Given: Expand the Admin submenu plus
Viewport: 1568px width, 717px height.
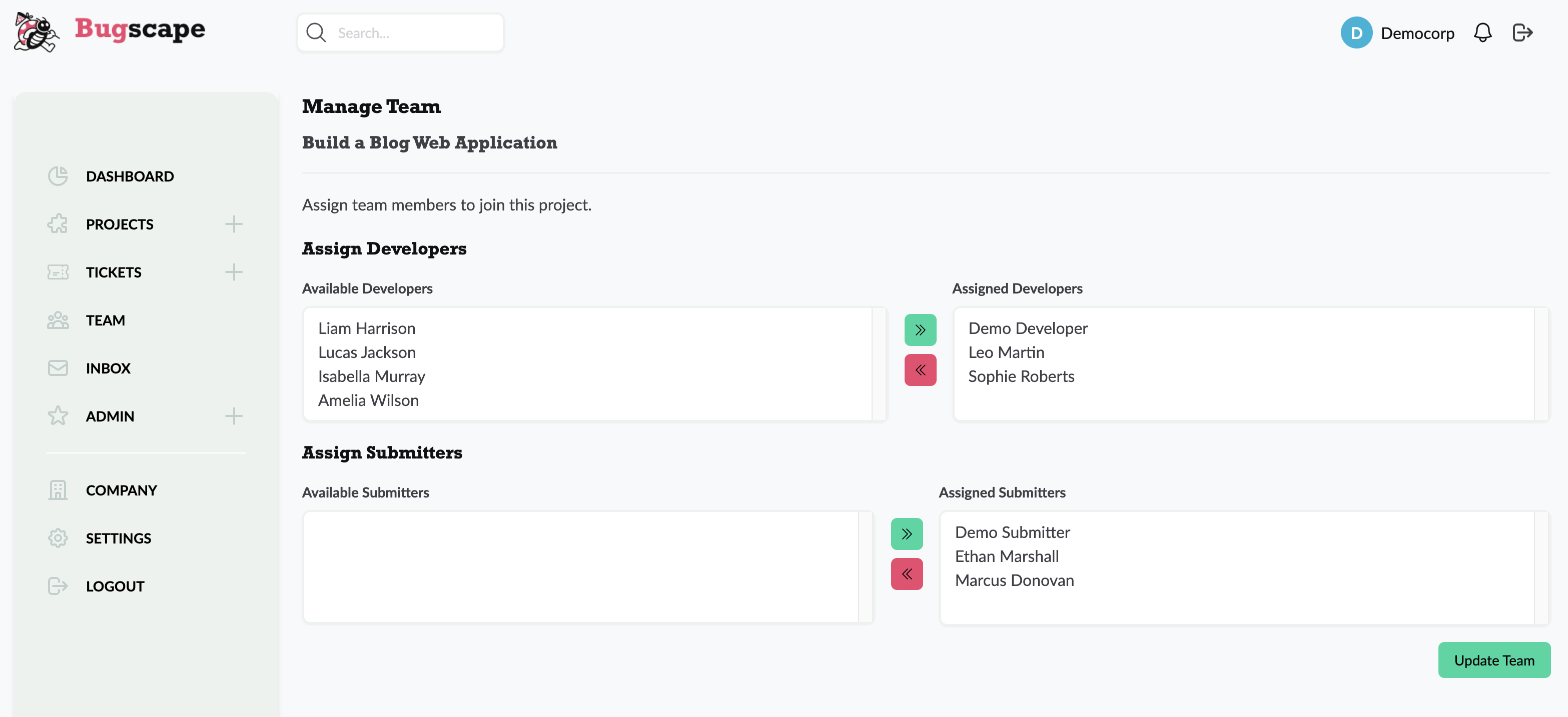Looking at the screenshot, I should (x=234, y=416).
